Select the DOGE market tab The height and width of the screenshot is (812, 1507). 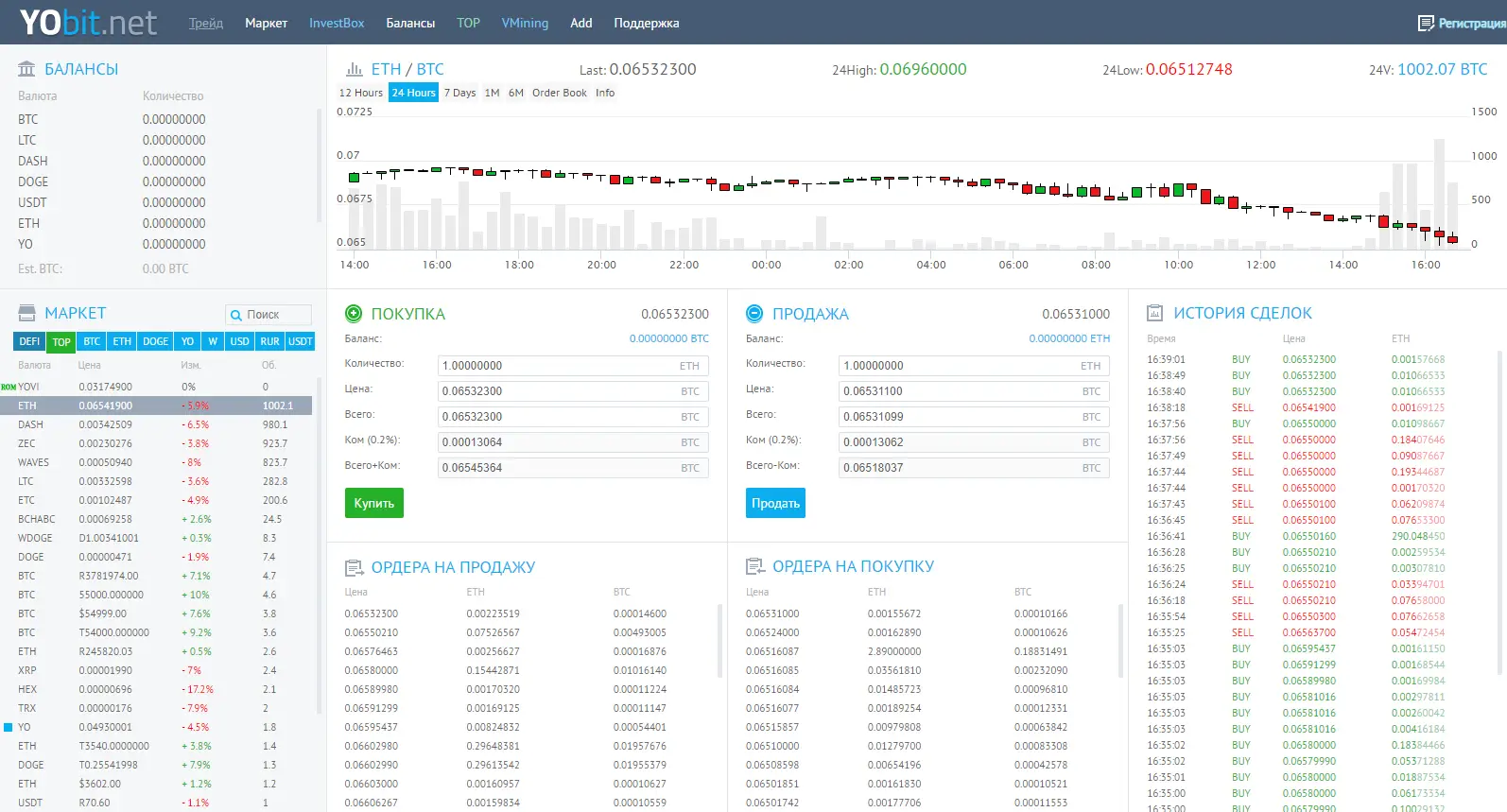156,341
